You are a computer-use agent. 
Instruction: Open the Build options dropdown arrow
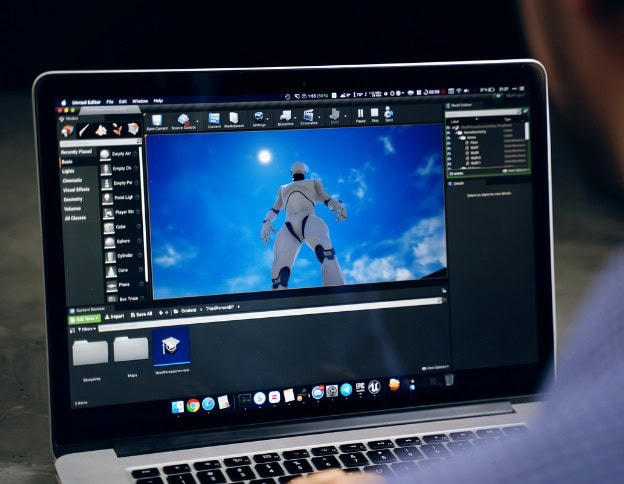click(345, 116)
